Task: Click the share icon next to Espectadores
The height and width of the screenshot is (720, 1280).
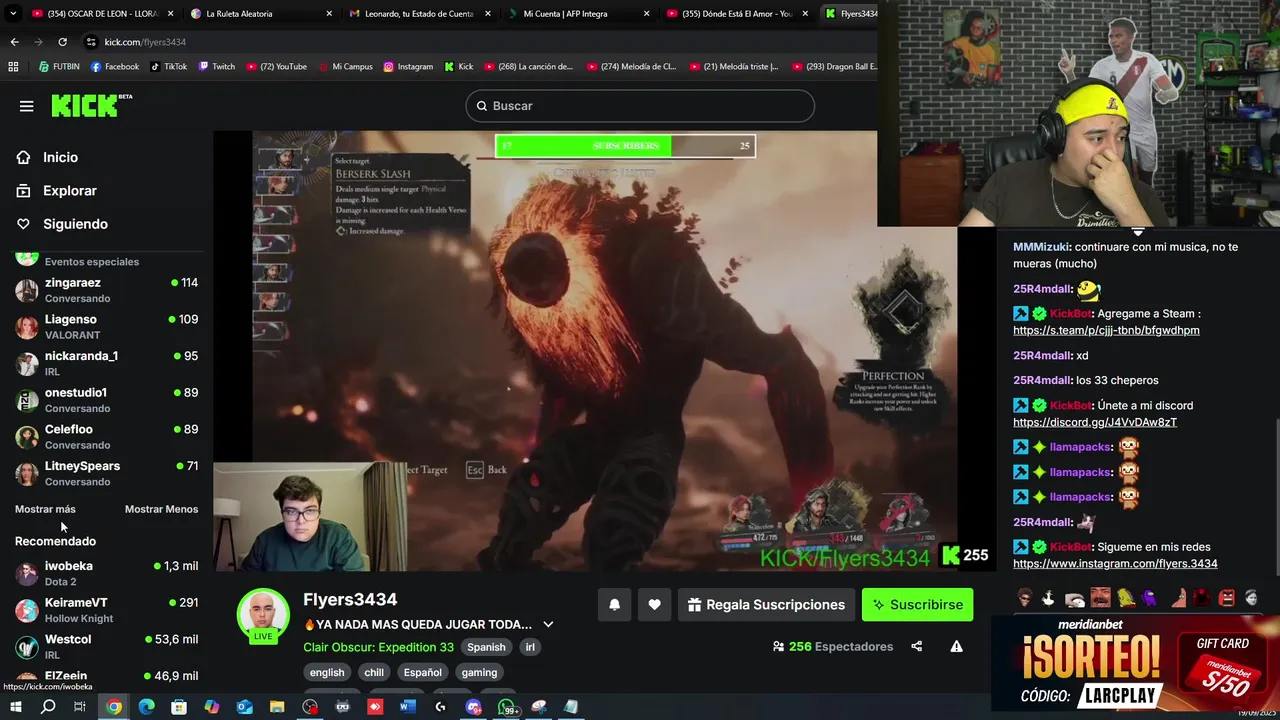Action: coord(916,646)
